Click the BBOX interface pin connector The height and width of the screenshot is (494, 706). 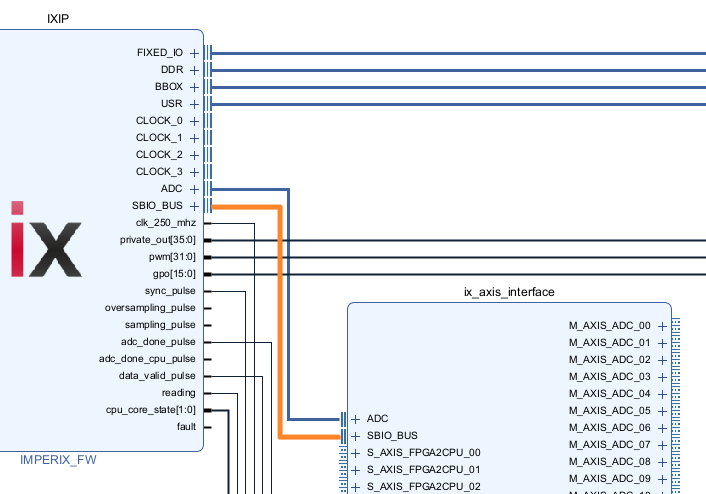point(207,87)
